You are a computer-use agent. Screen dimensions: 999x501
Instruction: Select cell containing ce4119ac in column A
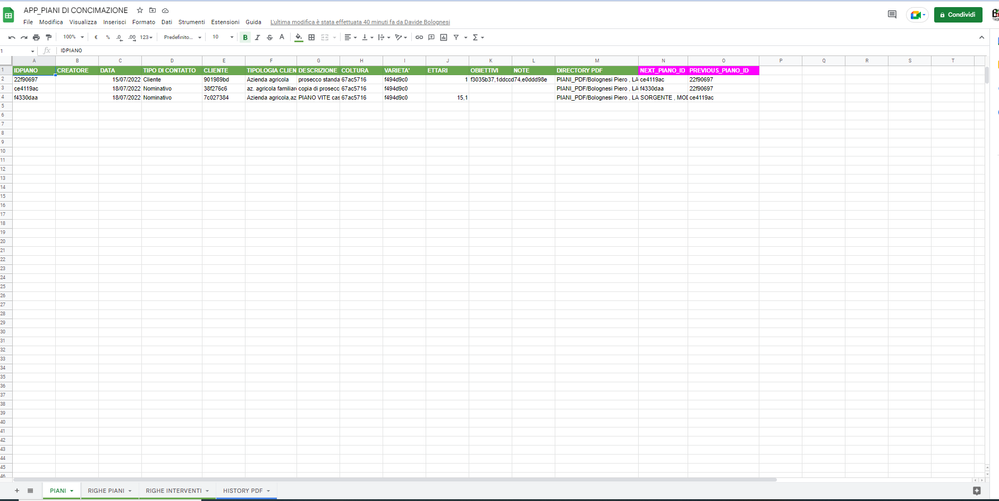(34, 89)
